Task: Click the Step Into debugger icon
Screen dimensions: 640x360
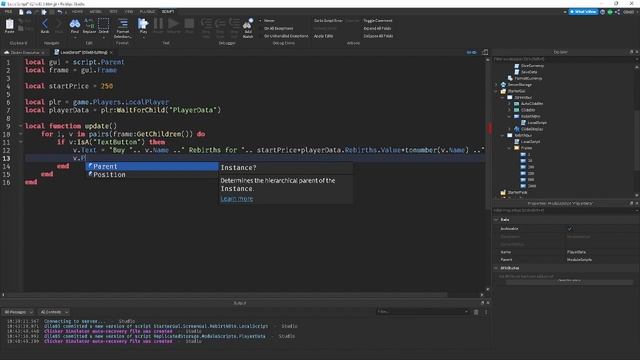Action: [206, 24]
